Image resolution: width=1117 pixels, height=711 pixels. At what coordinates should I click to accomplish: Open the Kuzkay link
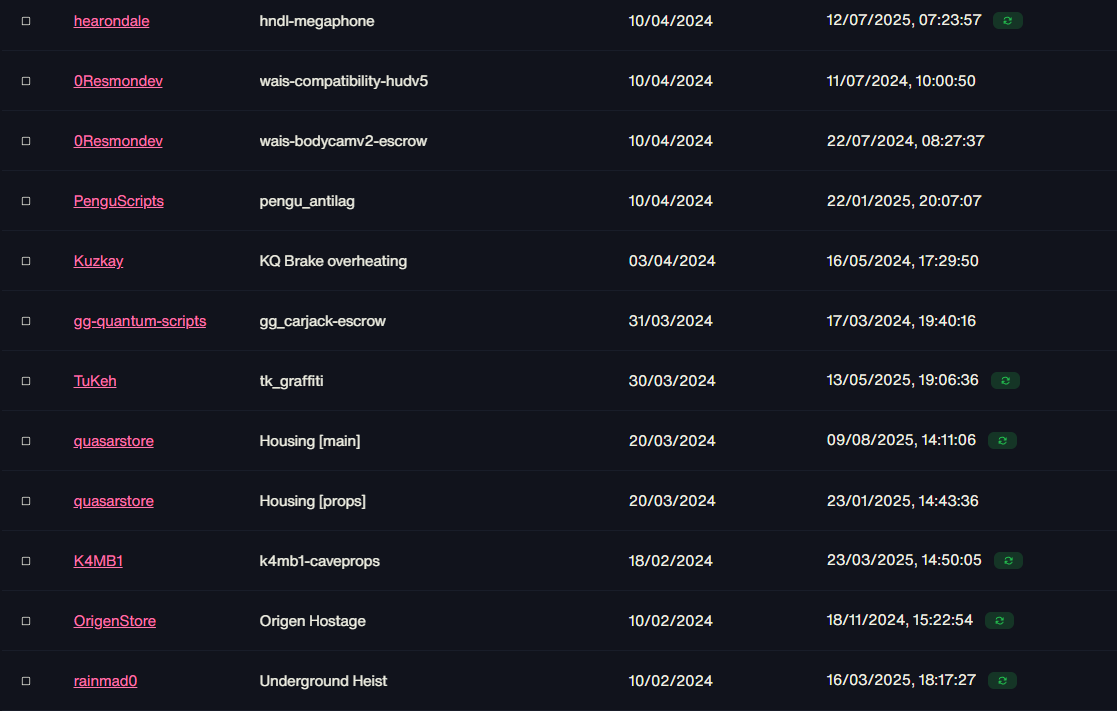coord(98,261)
